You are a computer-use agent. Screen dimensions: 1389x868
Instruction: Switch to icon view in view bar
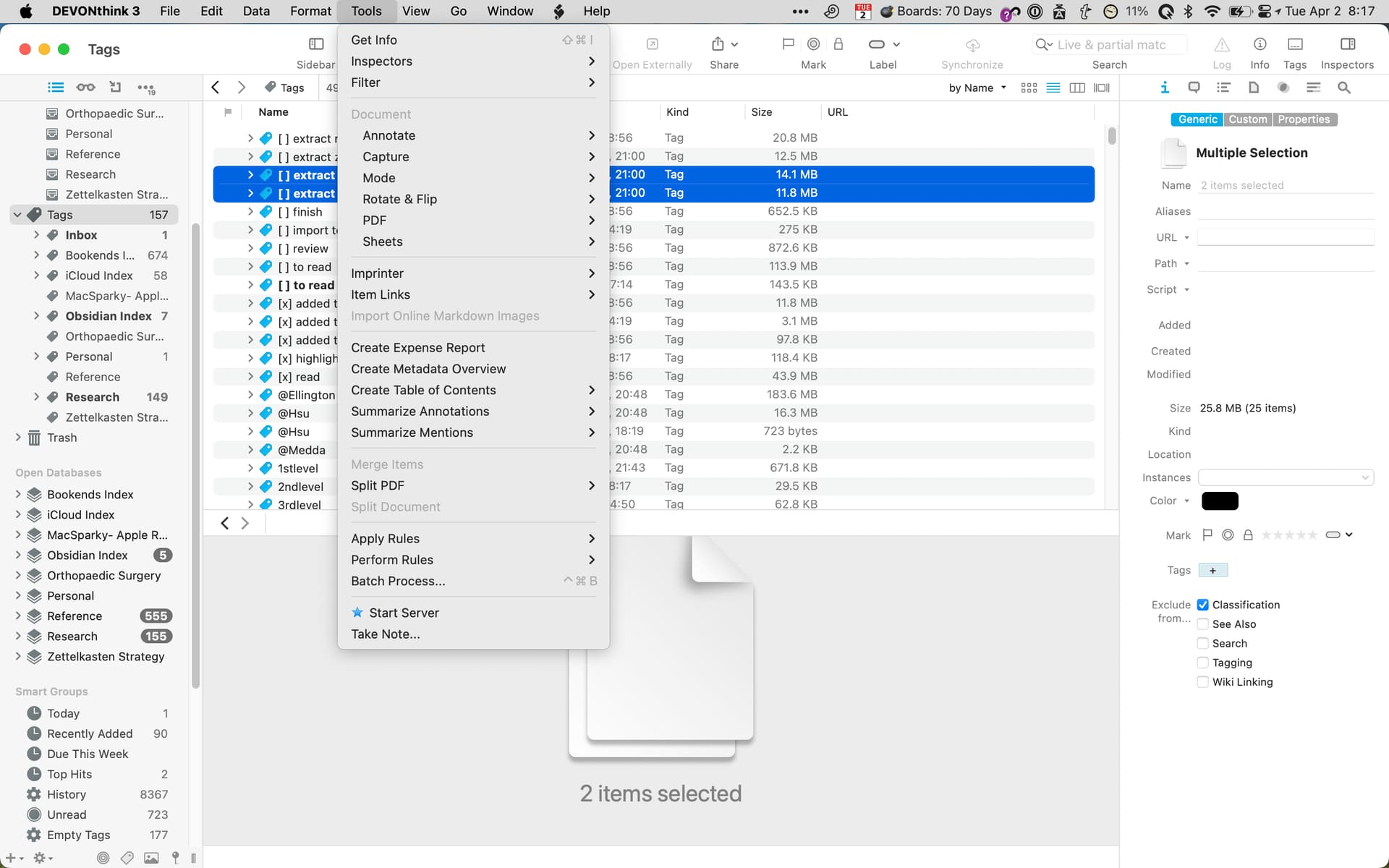tap(1029, 88)
